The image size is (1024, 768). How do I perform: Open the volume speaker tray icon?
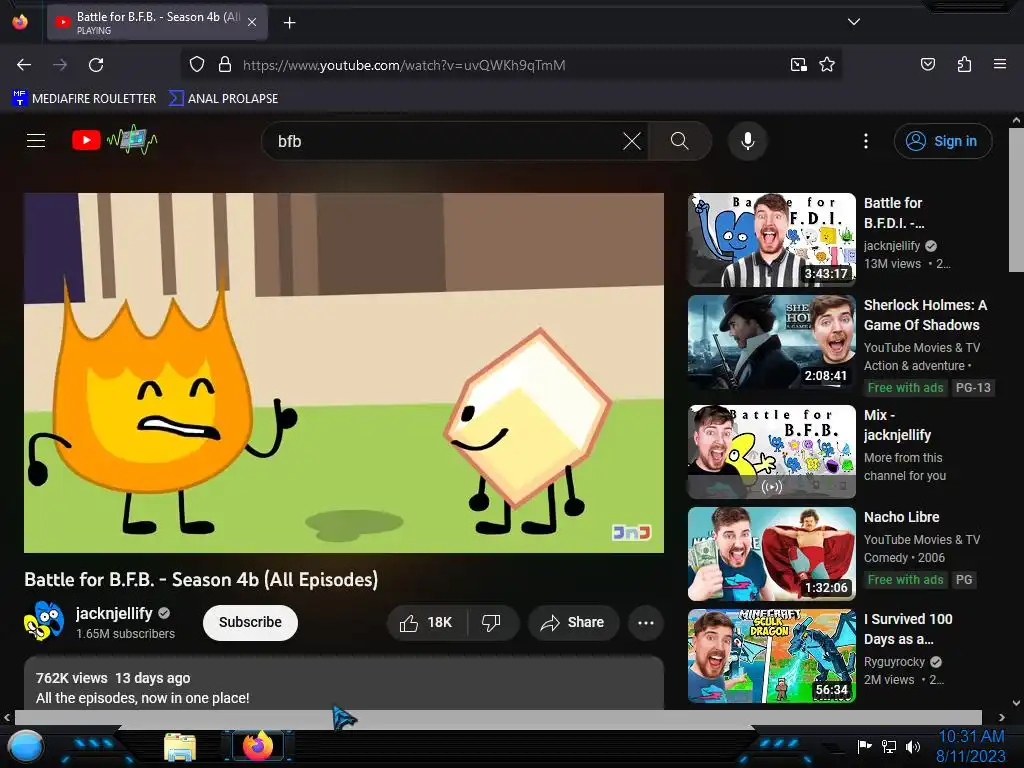pyautogui.click(x=913, y=746)
